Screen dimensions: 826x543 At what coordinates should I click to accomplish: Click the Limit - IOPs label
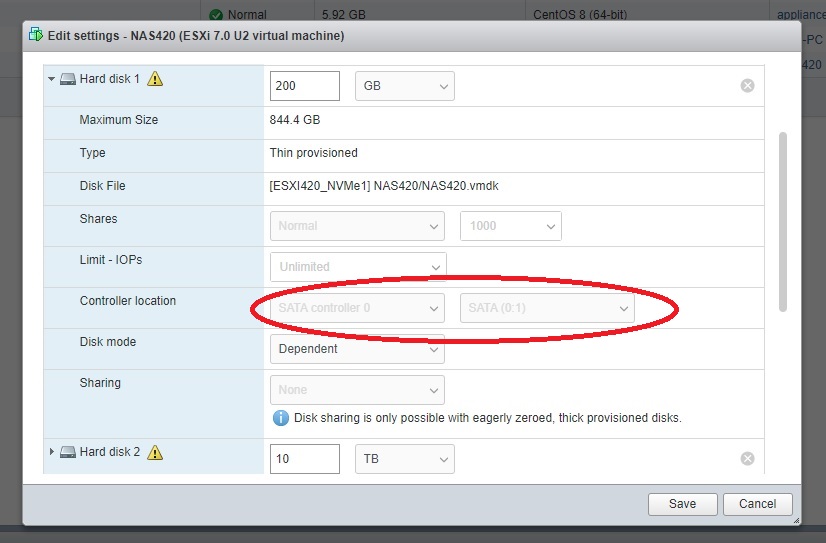point(111,260)
